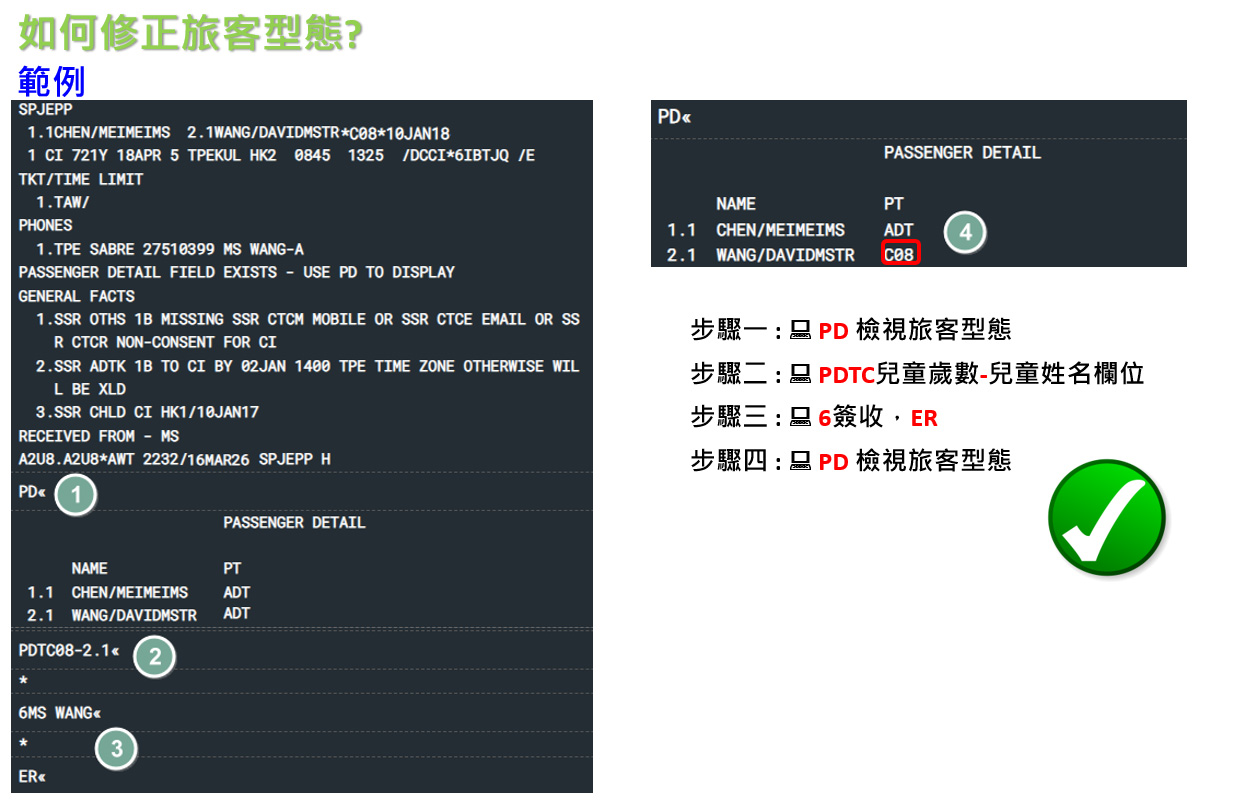Click the computer icon in step 步驟三

click(x=800, y=417)
